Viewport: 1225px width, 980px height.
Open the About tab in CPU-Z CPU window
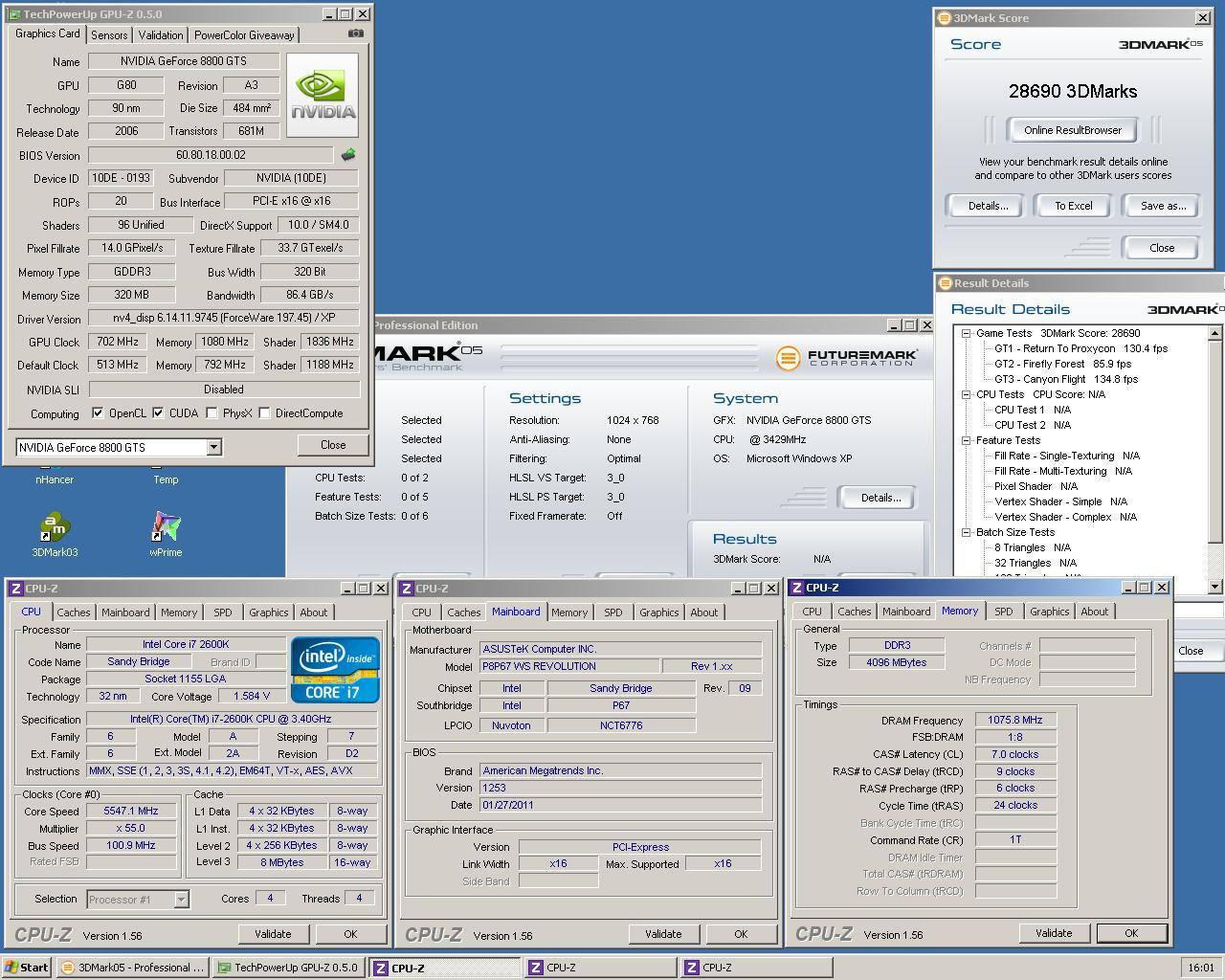tap(314, 612)
